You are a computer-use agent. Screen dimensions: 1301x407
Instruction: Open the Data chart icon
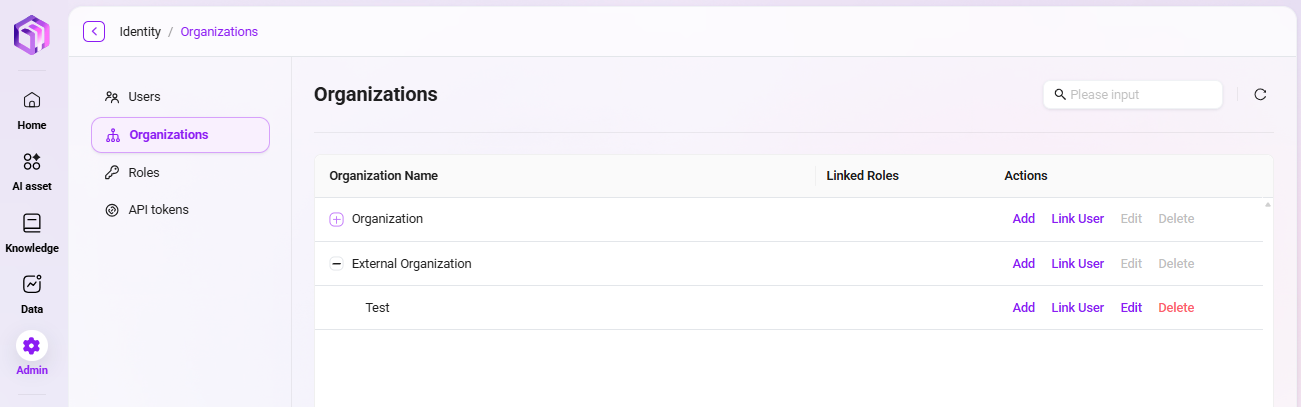(32, 284)
